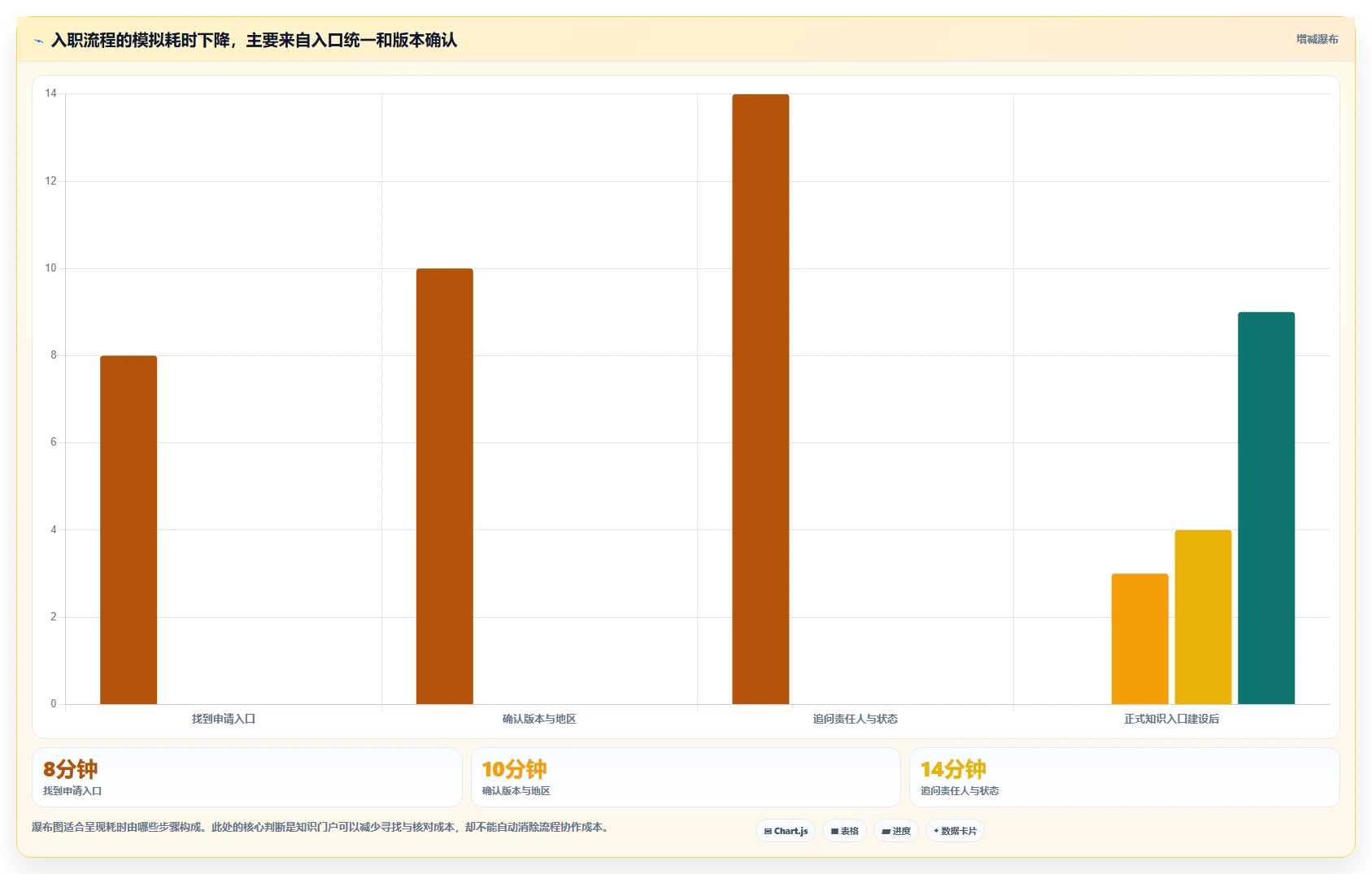Click the teal bar in 正式知识入口建设后
The height and width of the screenshot is (874, 1372).
tap(1266, 508)
